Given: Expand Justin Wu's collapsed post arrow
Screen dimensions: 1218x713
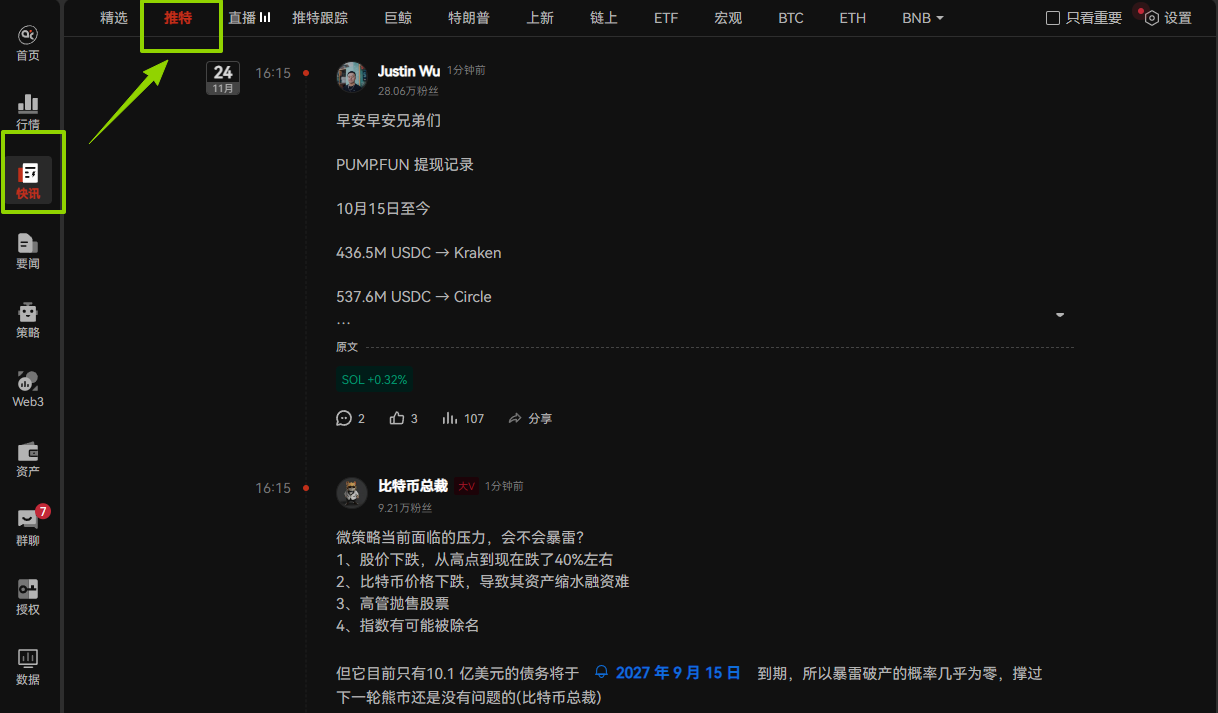Looking at the screenshot, I should click(1060, 315).
